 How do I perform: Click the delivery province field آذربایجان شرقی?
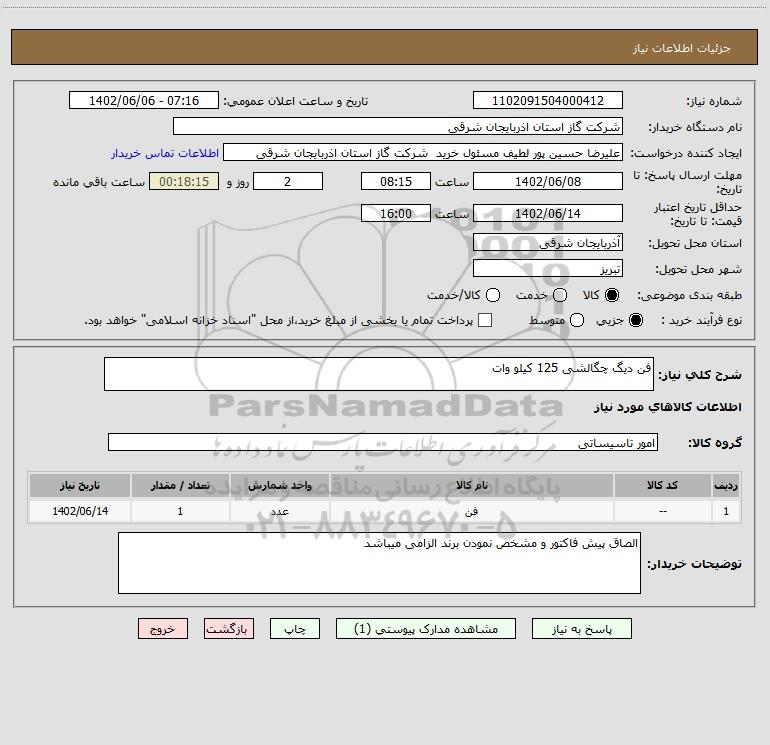pyautogui.click(x=548, y=243)
